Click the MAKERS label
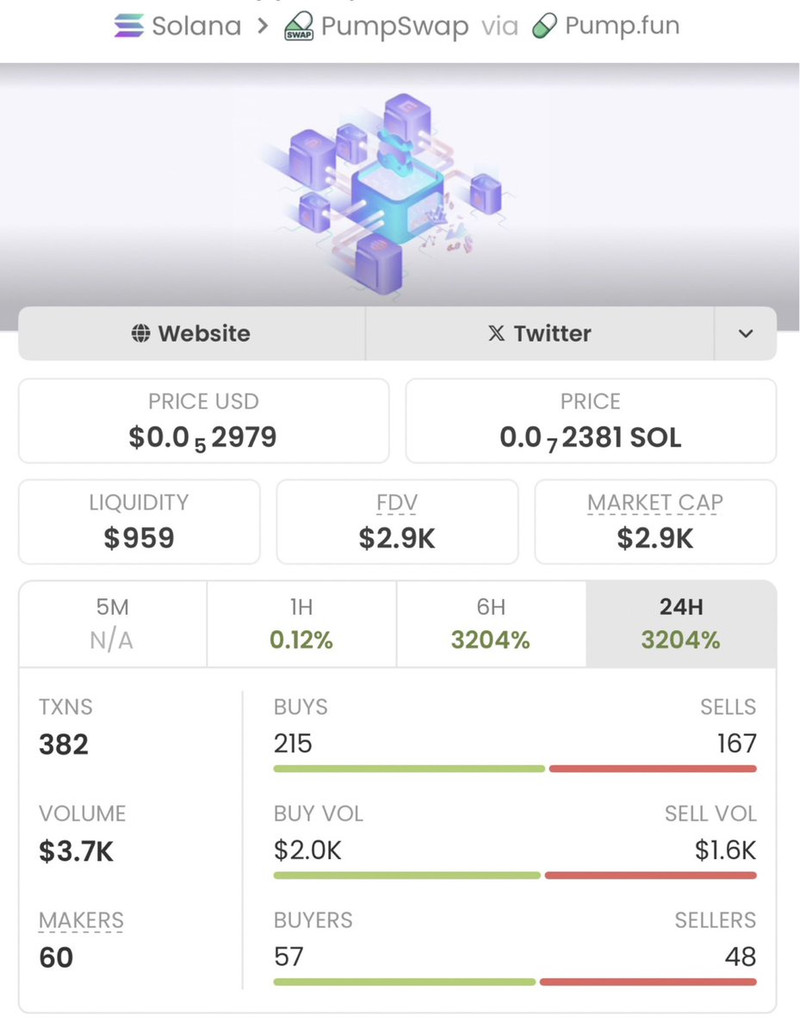The width and height of the screenshot is (800, 1033). click(81, 920)
